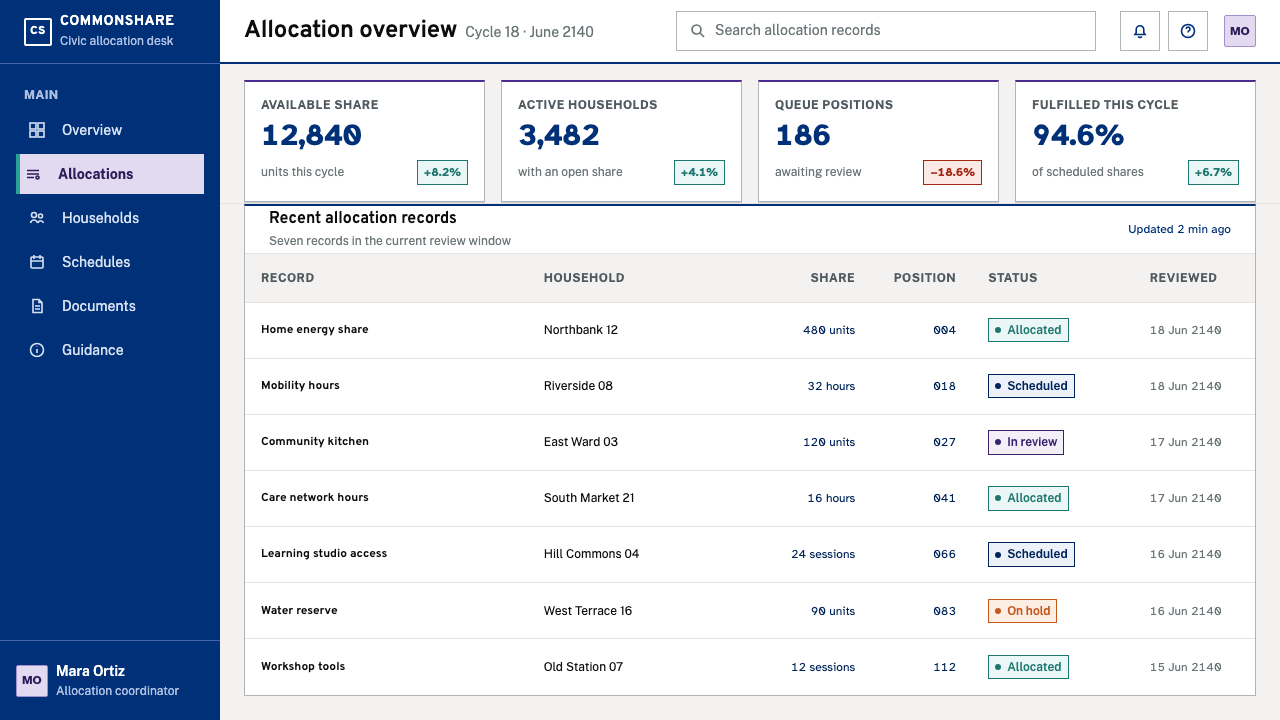The height and width of the screenshot is (720, 1280).
Task: Open the Overview menu item
Action: 110,130
